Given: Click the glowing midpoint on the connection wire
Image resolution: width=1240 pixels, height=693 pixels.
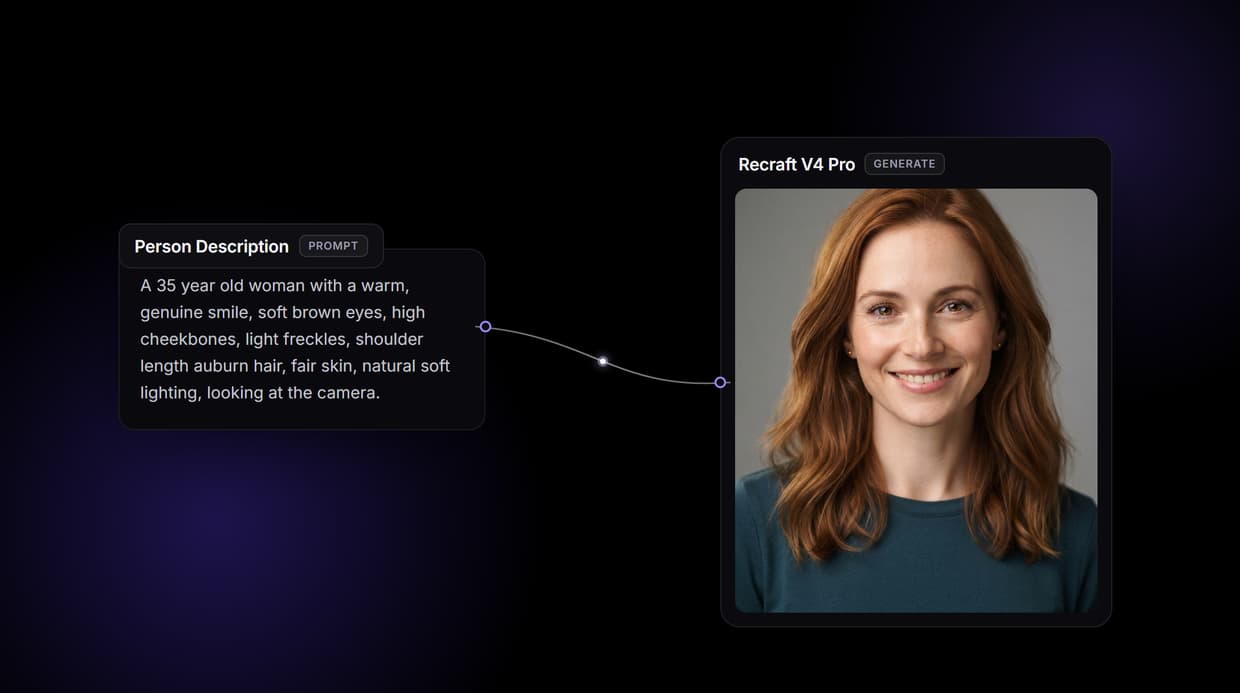Looking at the screenshot, I should (602, 361).
